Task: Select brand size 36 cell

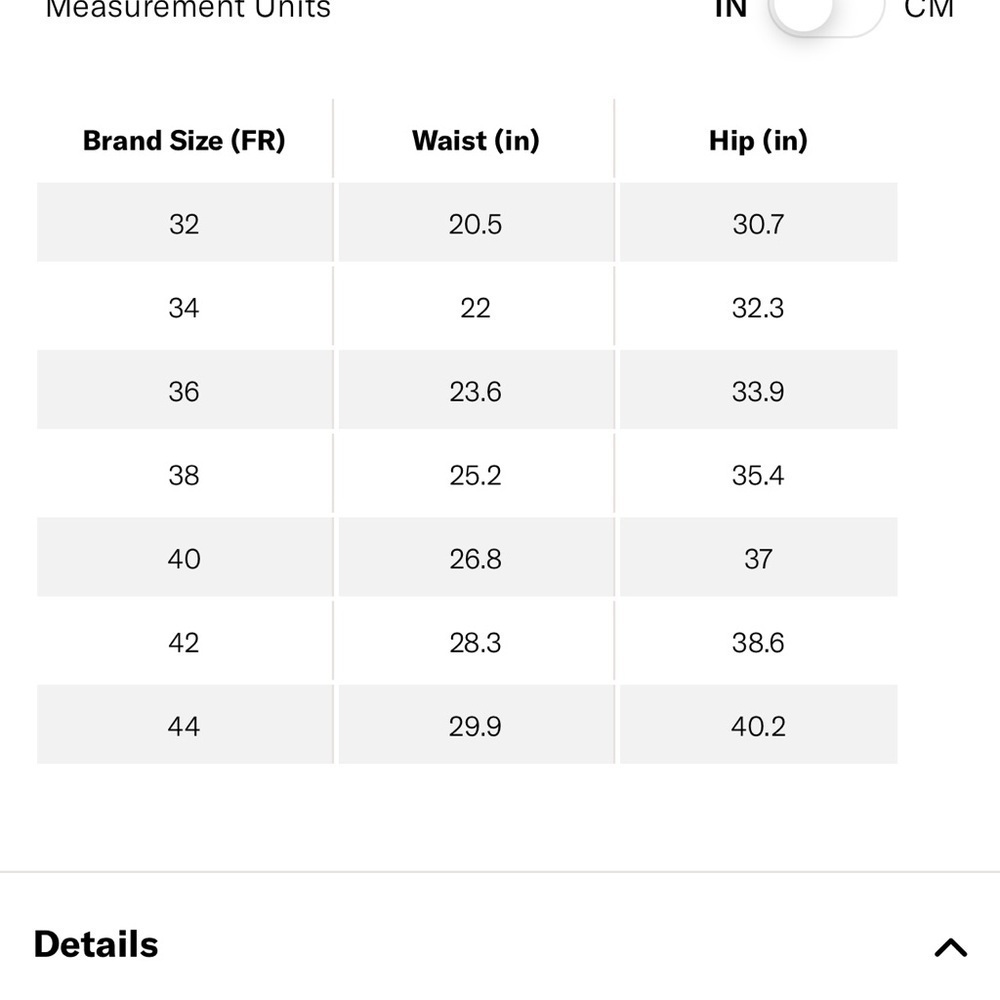Action: point(184,390)
